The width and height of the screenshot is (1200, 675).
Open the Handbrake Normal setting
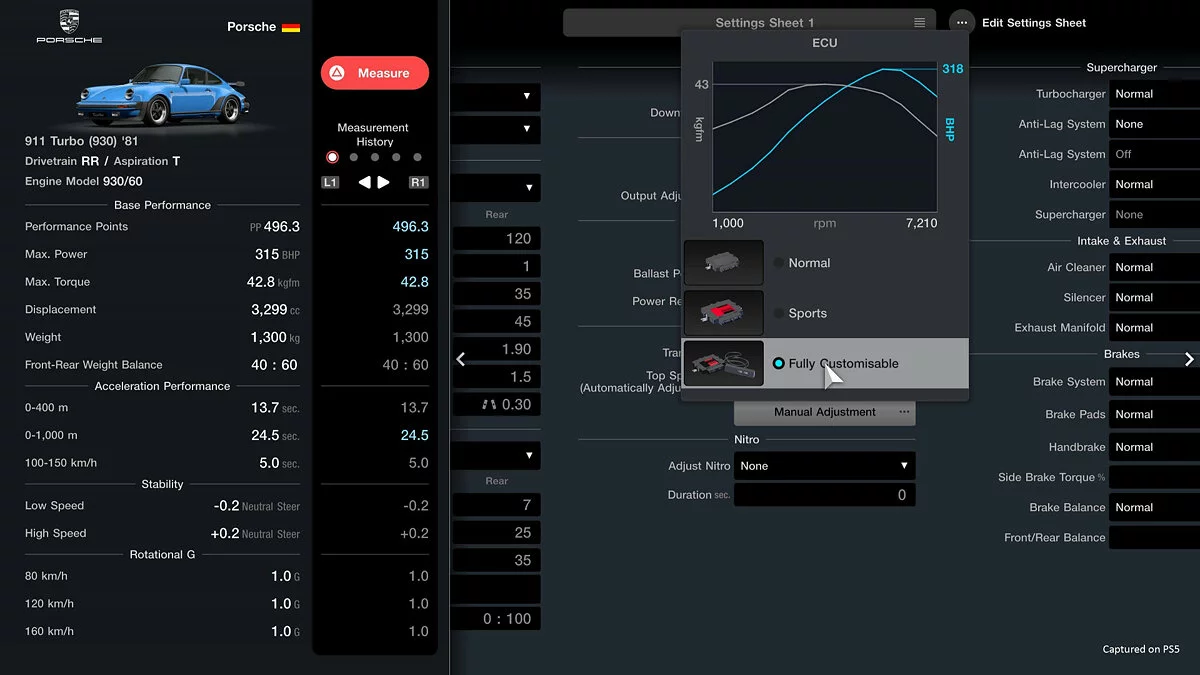click(x=1154, y=447)
